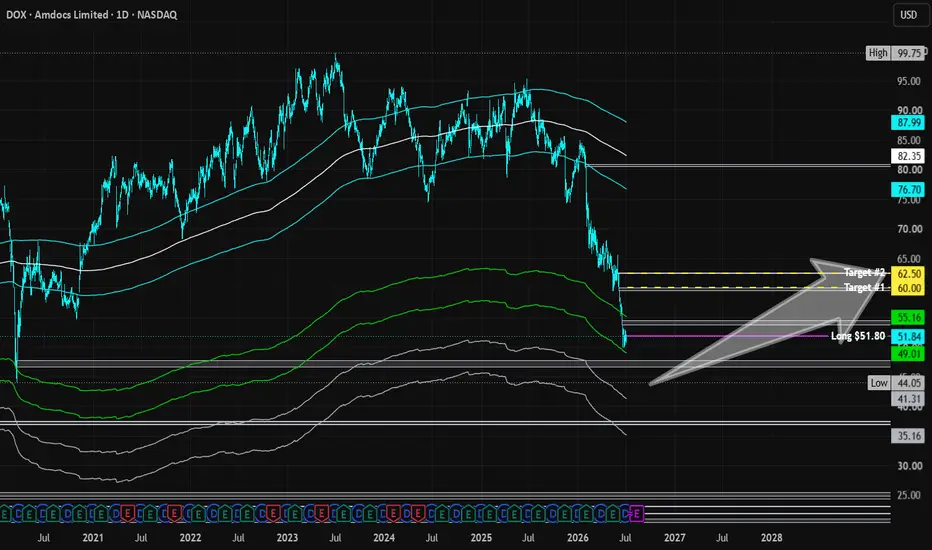Click the red earnings marker right of 2024

[393, 513]
